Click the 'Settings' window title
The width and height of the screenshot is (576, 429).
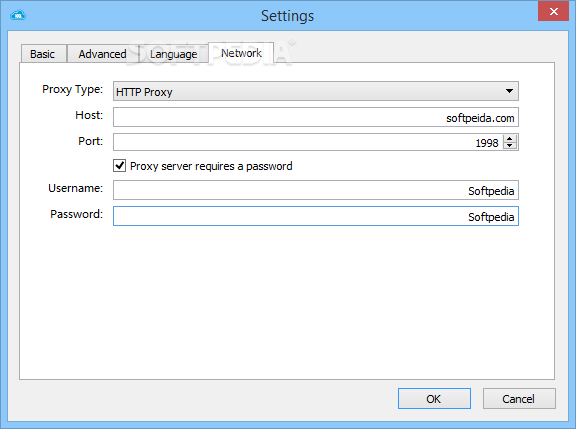[287, 16]
